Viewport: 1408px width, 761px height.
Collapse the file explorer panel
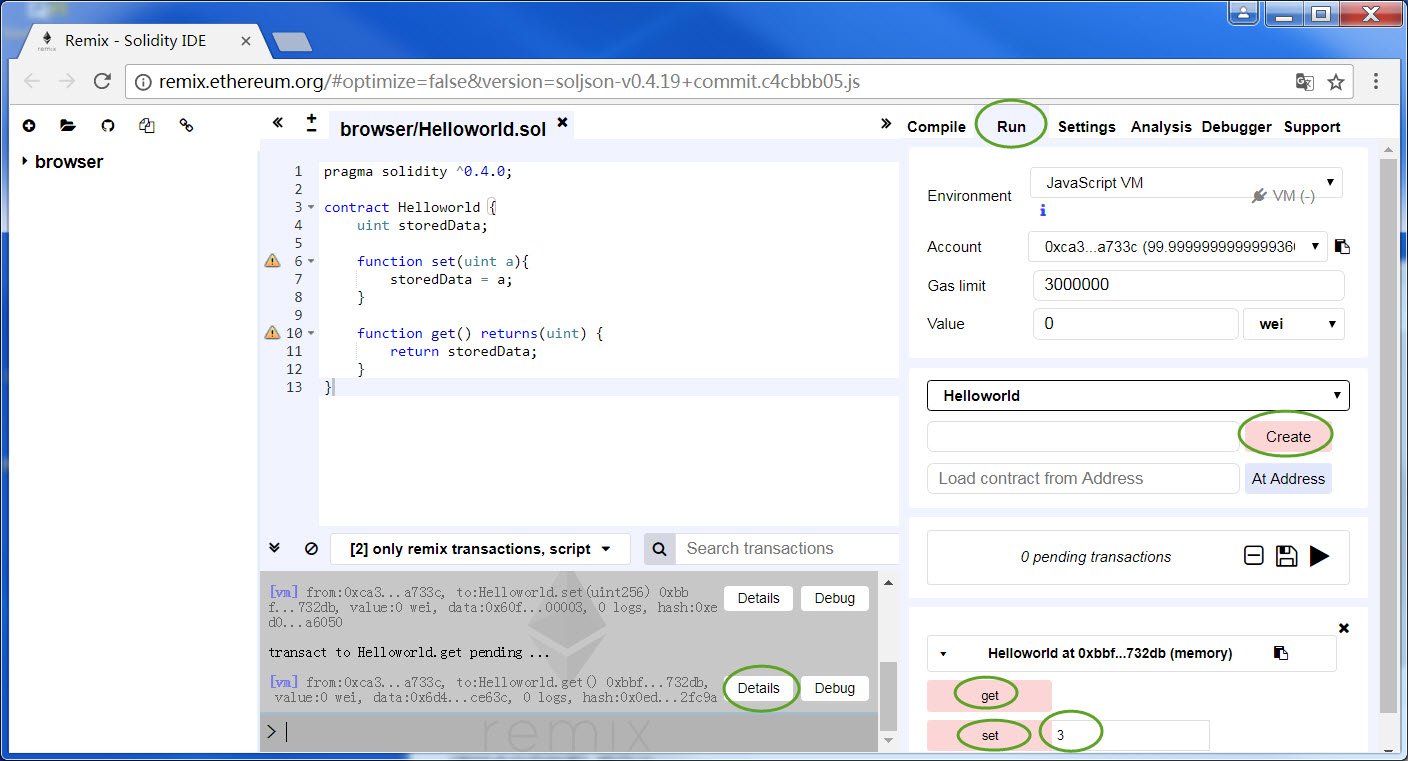tap(278, 122)
